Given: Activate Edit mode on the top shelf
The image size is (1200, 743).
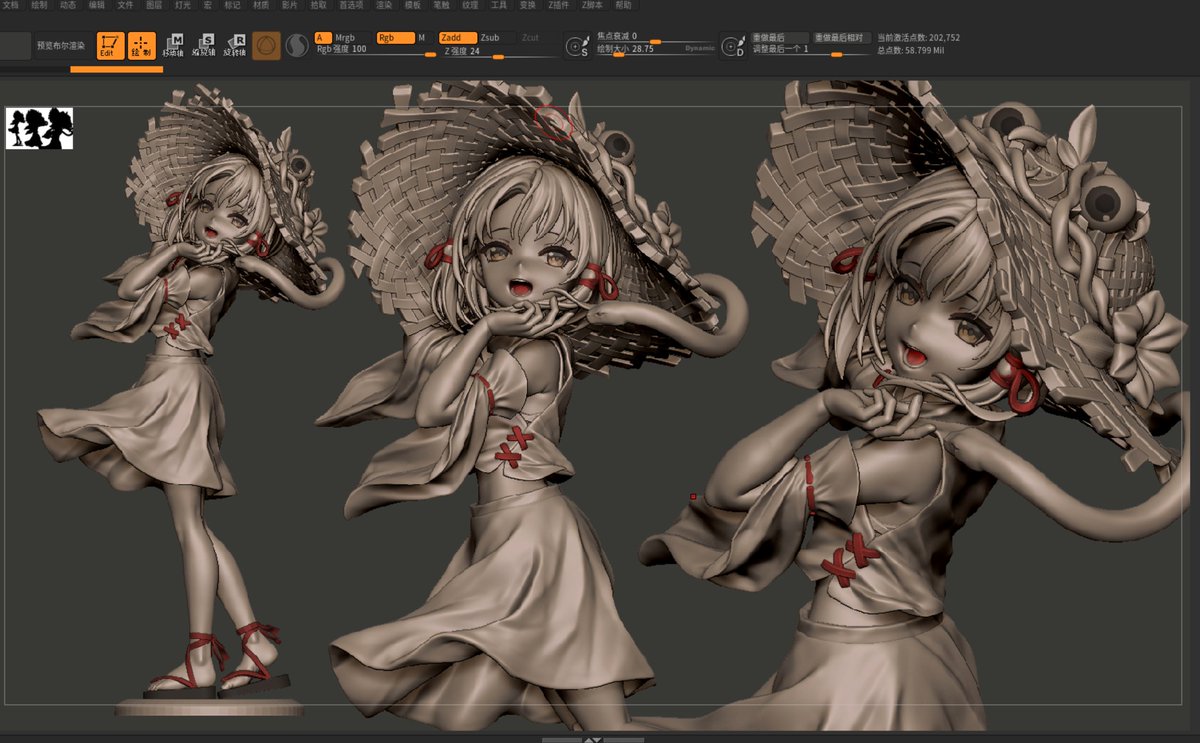Looking at the screenshot, I should (x=110, y=45).
